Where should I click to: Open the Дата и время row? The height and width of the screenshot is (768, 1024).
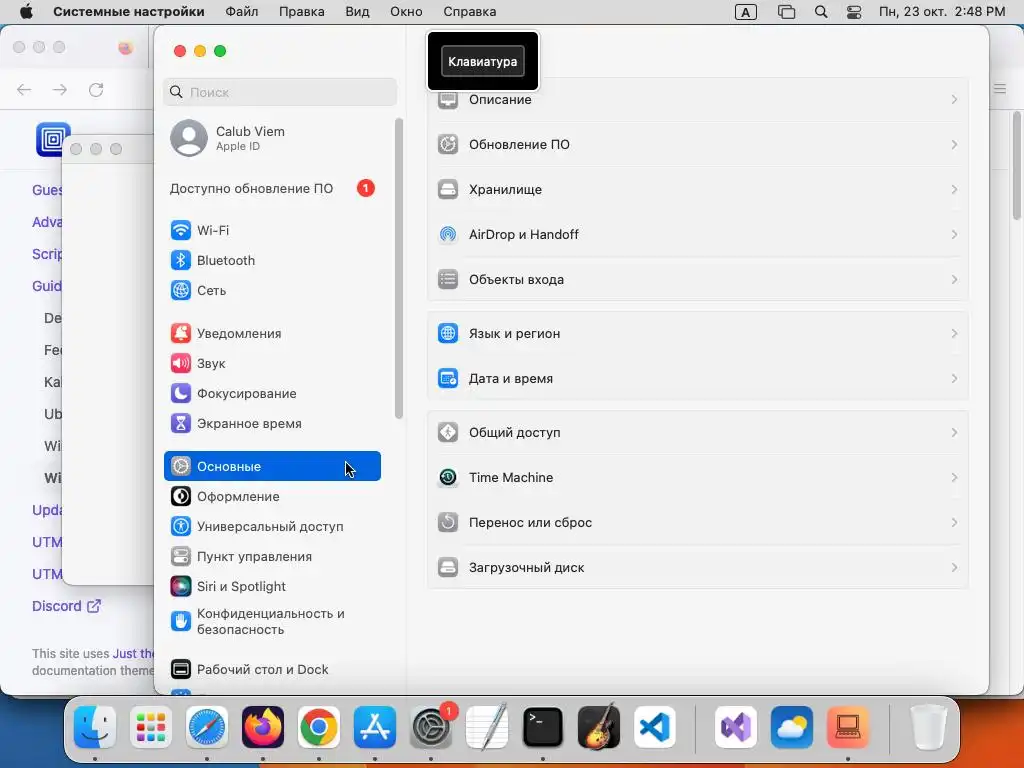pyautogui.click(x=698, y=379)
